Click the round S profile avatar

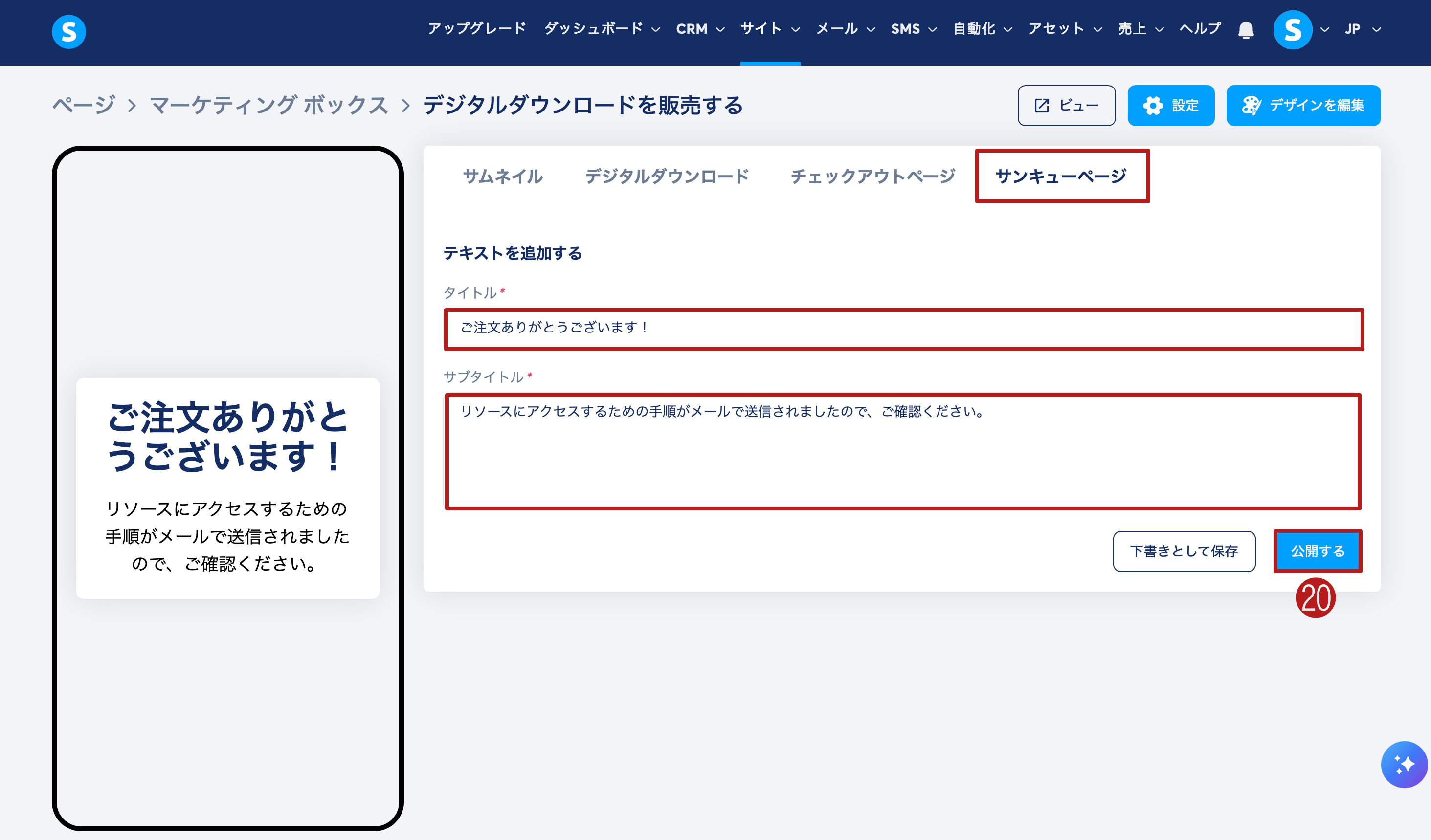[1292, 29]
